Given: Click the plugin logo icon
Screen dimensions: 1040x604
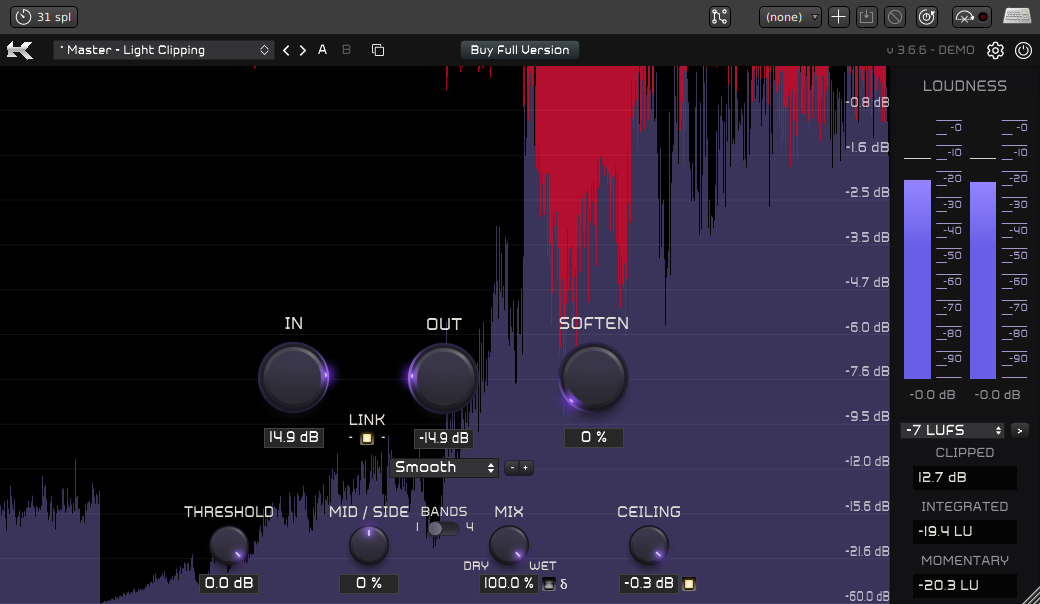Looking at the screenshot, I should click(20, 50).
